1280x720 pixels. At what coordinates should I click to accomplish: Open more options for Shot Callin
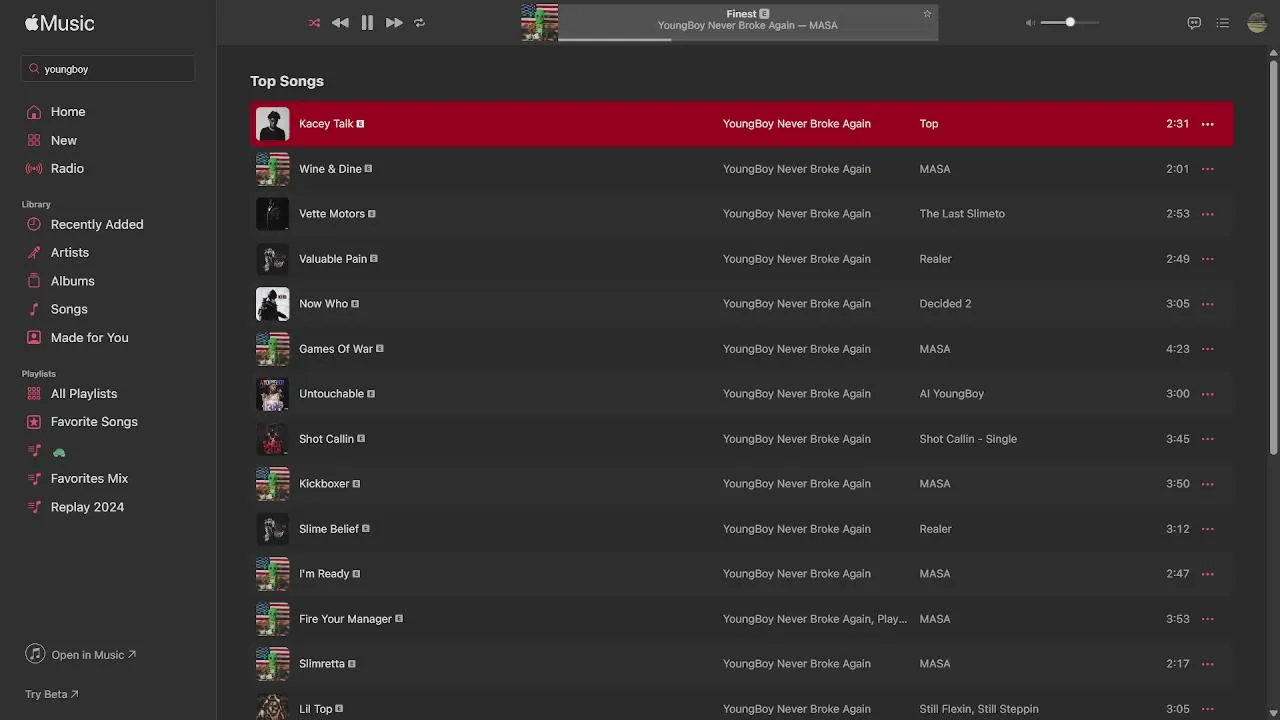point(1207,439)
